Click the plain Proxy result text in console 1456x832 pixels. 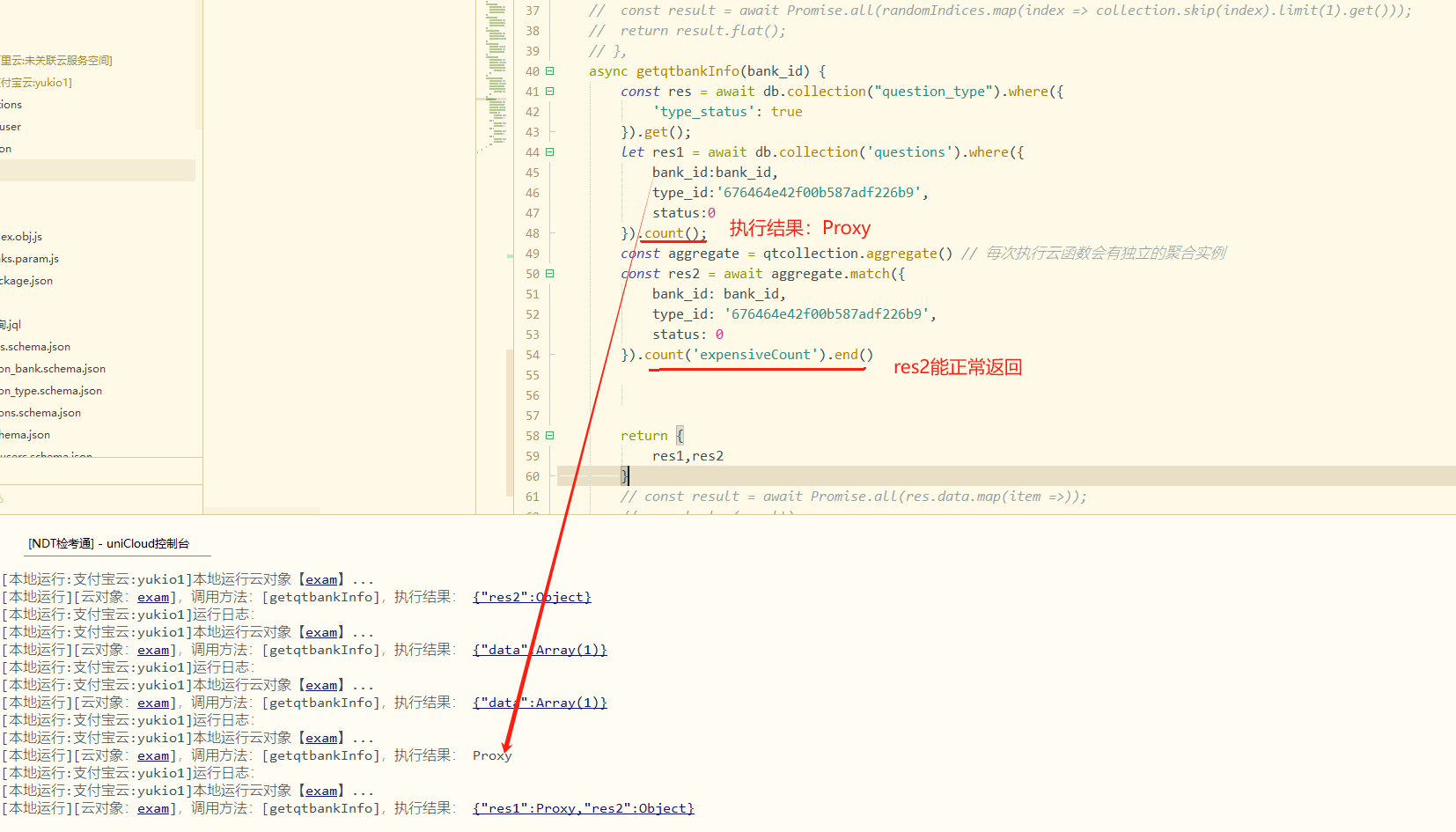pos(492,755)
